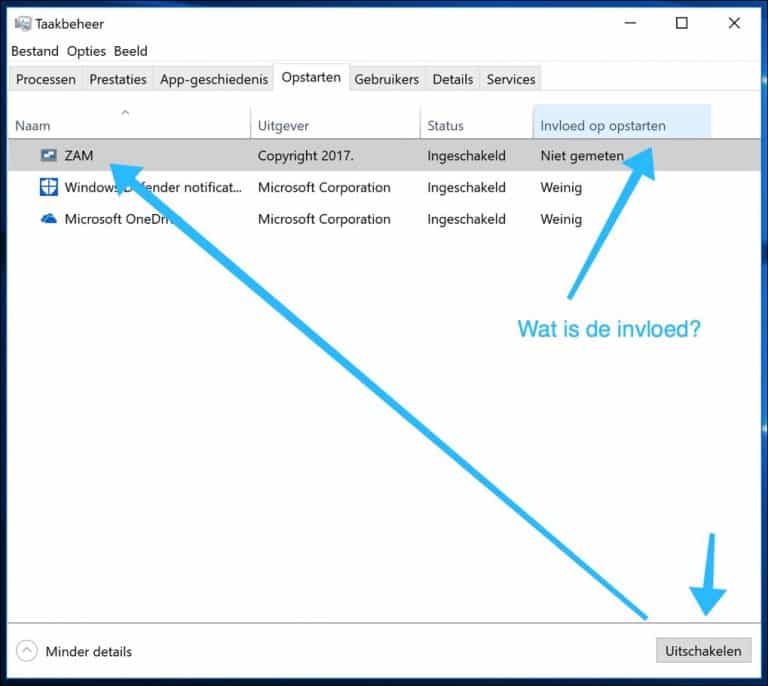Minimize the Taakbeheer window
The height and width of the screenshot is (686, 768).
tap(630, 23)
